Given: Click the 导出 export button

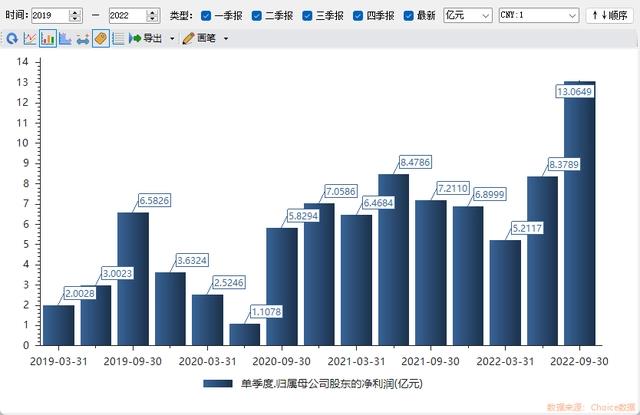Looking at the screenshot, I should coord(146,38).
